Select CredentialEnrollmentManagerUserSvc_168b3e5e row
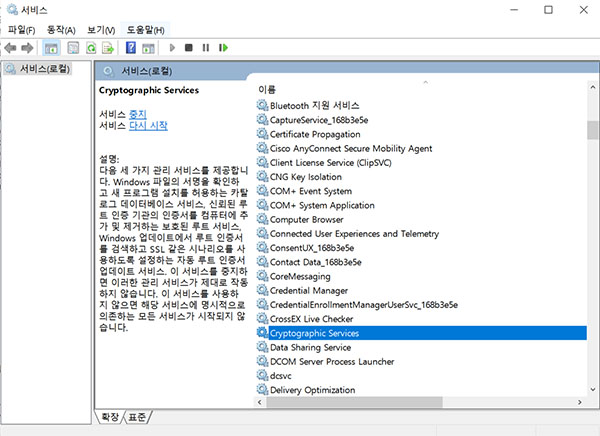This screenshot has width=600, height=436. tap(364, 305)
